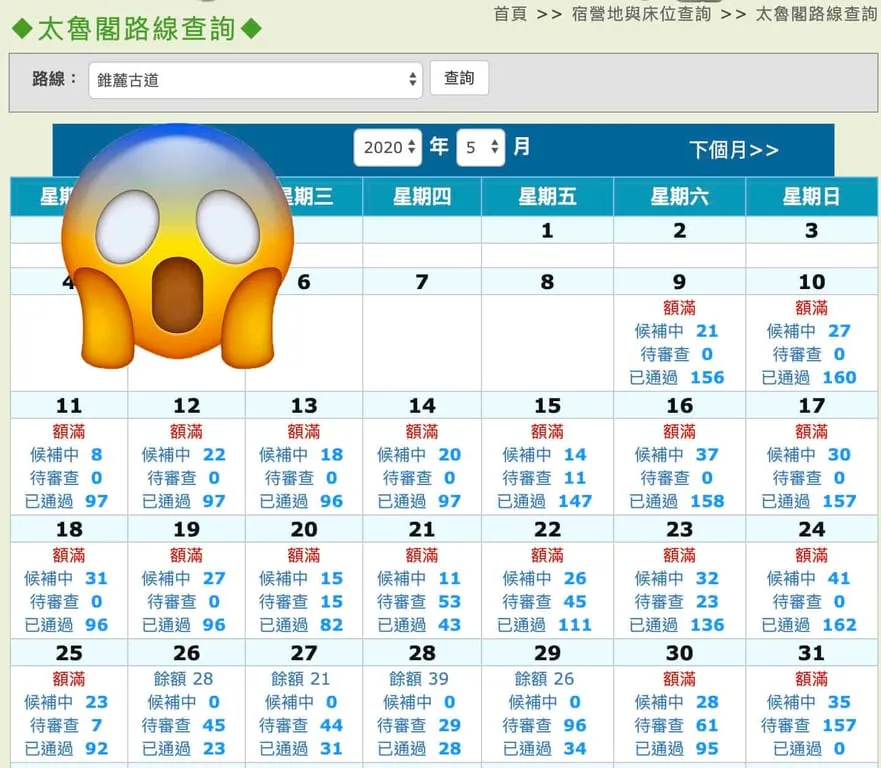Click 已通過 28 under date 28
Image resolution: width=881 pixels, height=768 pixels.
pos(419,748)
